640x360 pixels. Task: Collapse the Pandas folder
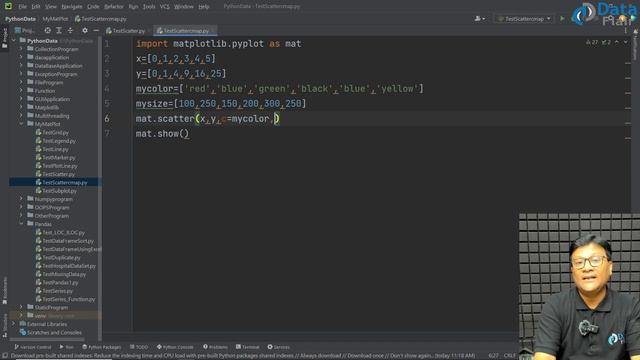click(21, 224)
